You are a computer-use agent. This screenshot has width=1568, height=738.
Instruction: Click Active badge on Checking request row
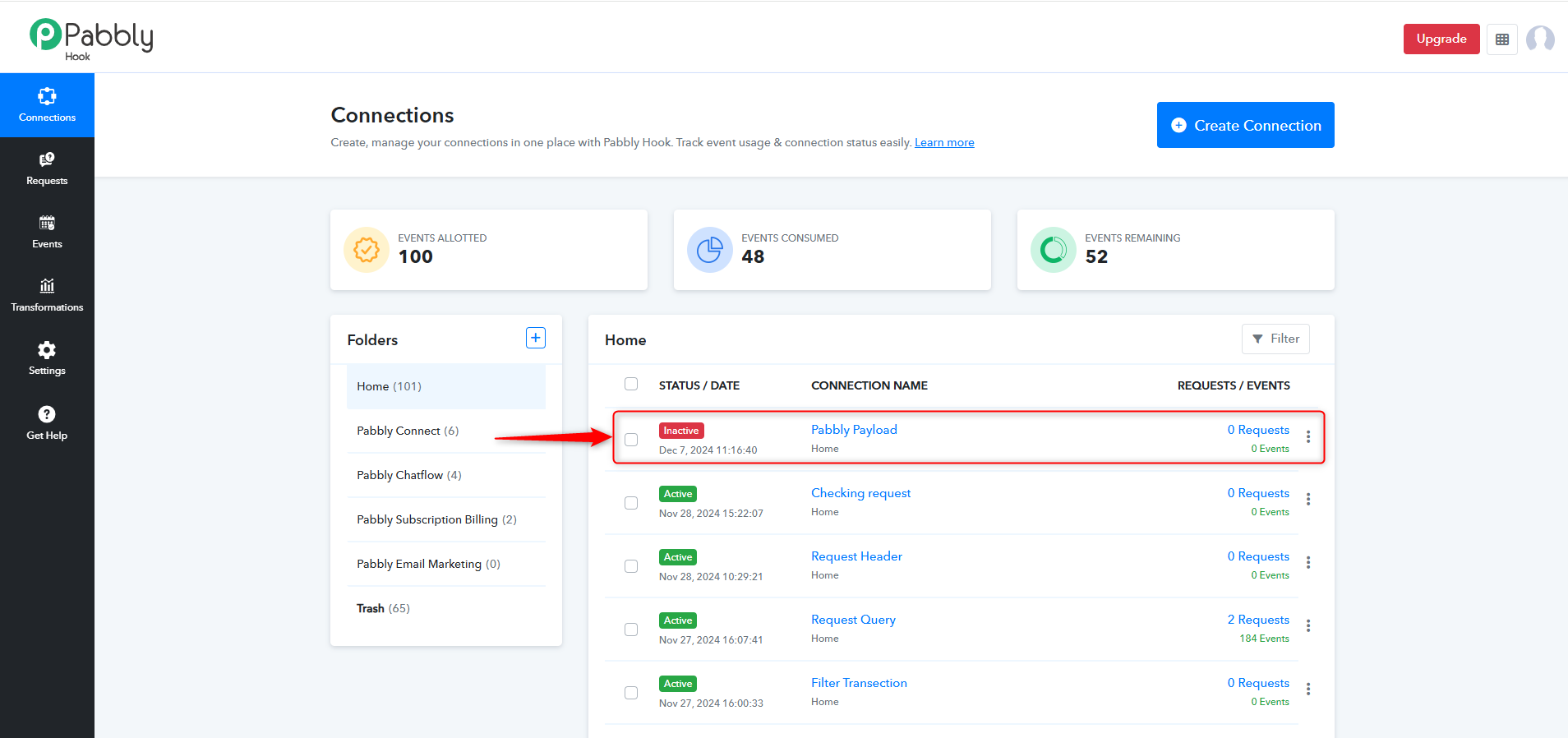(678, 494)
